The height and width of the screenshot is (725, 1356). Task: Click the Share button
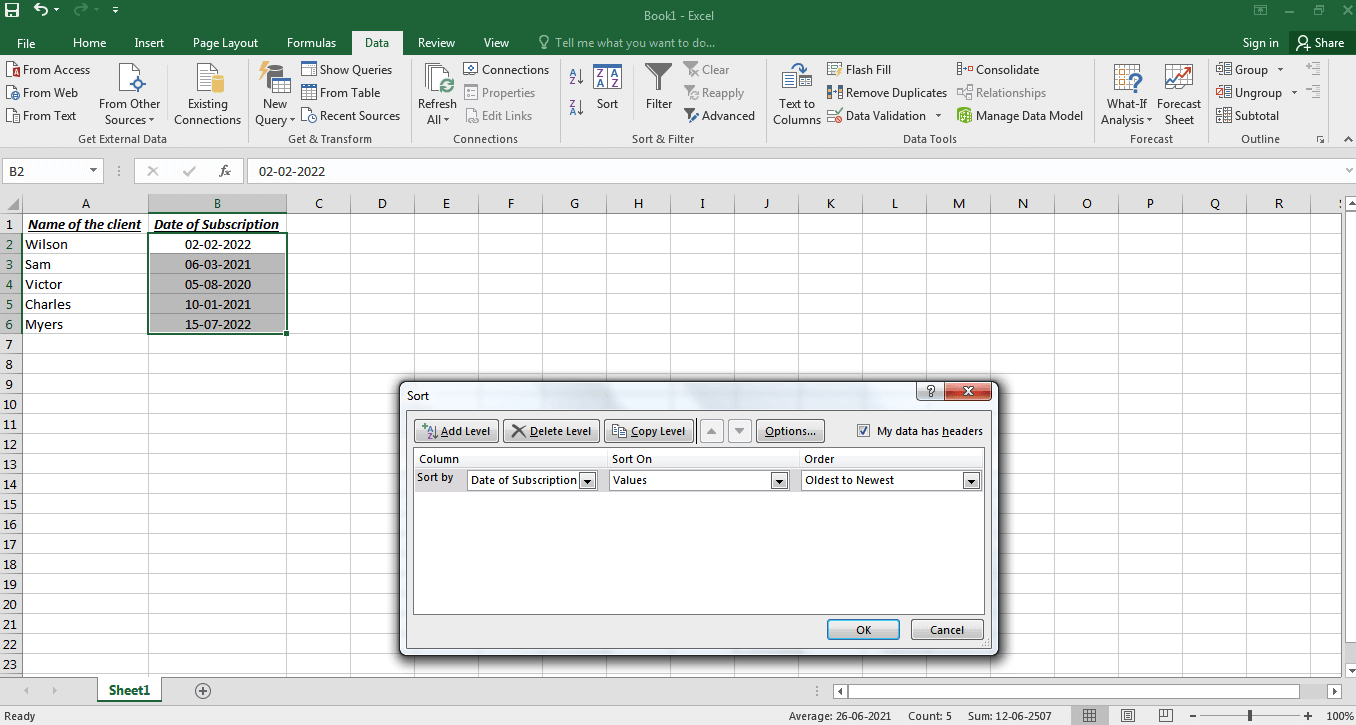pos(1320,43)
